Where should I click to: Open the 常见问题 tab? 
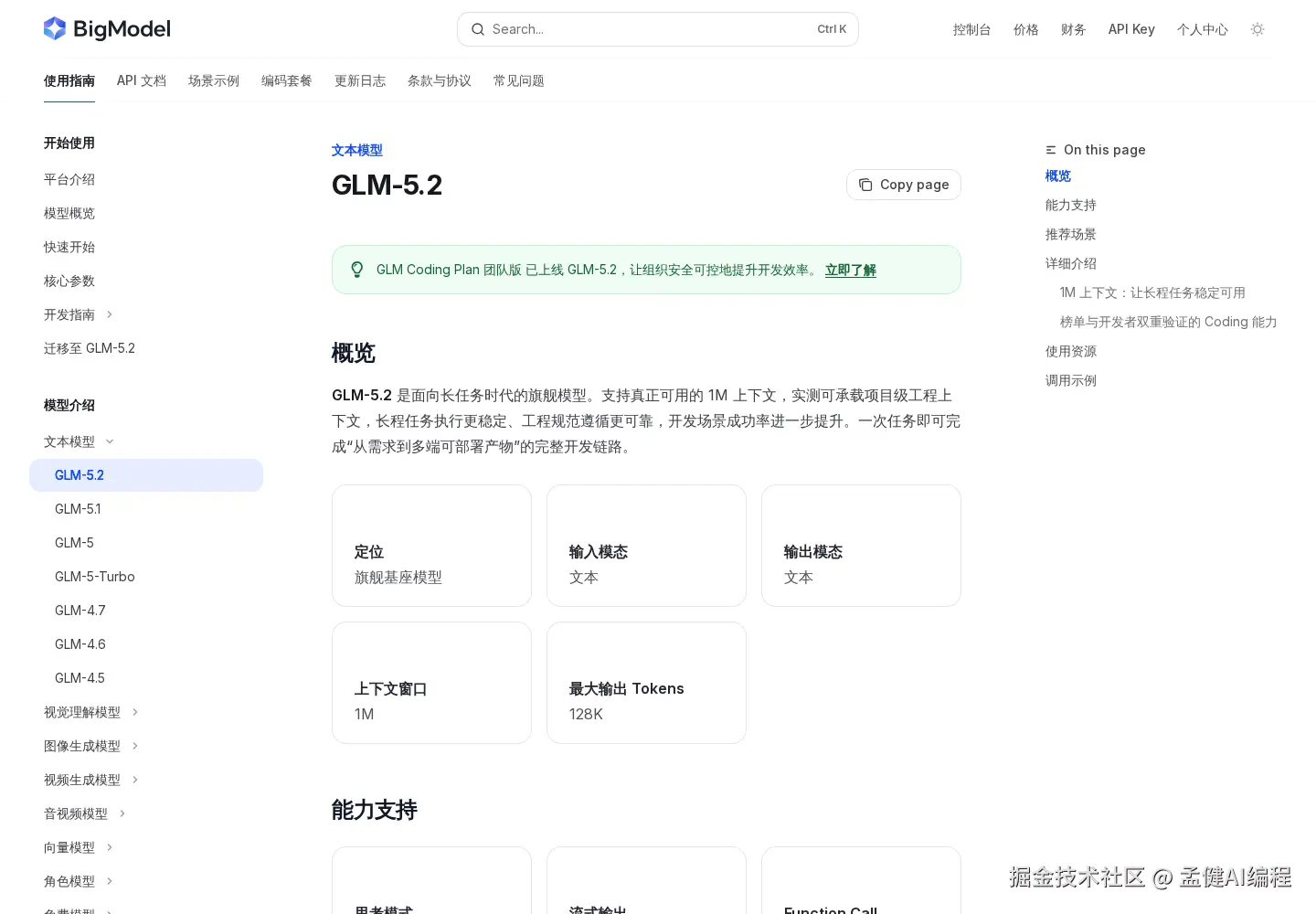point(519,80)
